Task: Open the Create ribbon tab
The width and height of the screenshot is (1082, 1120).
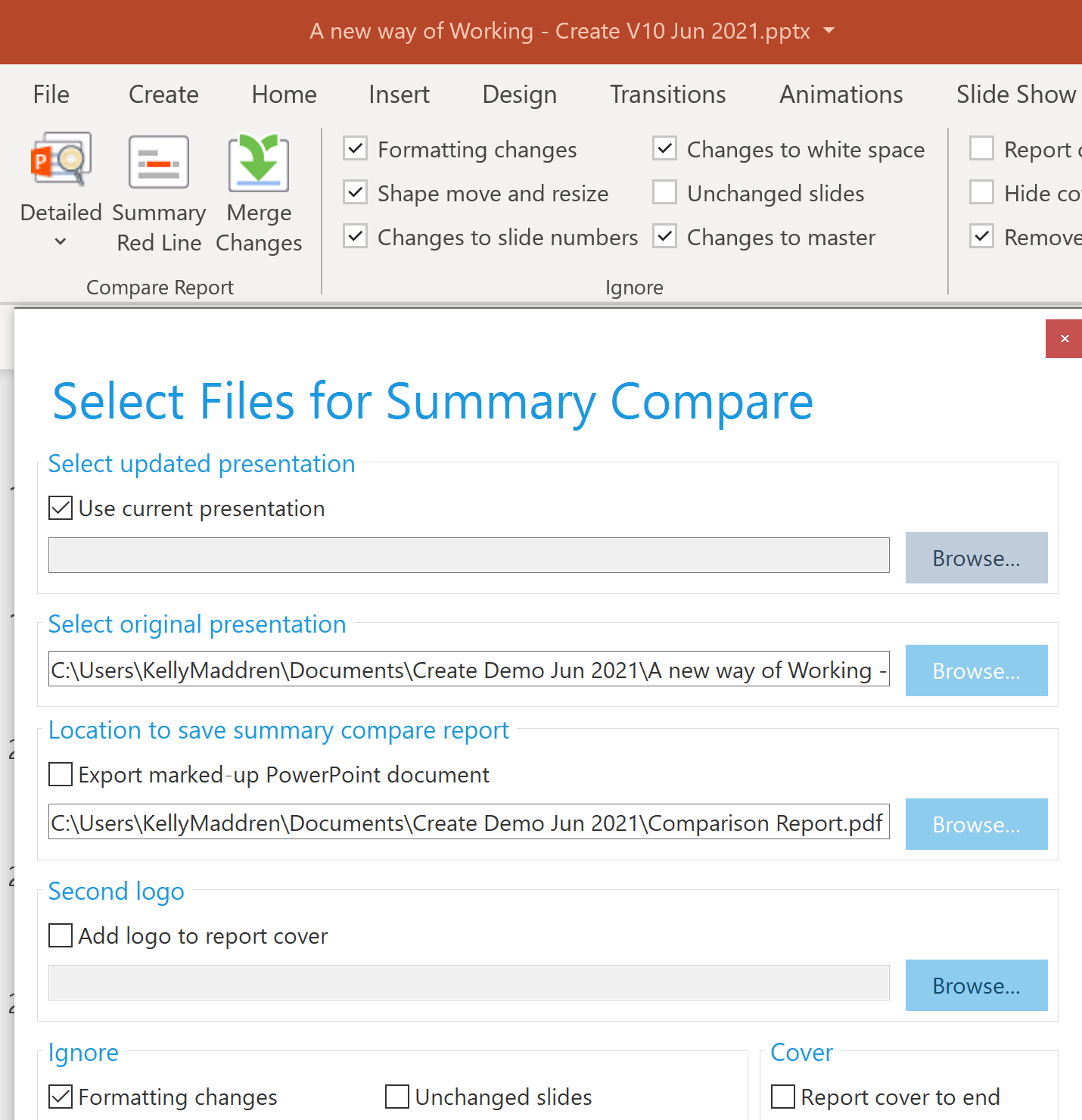Action: [163, 95]
